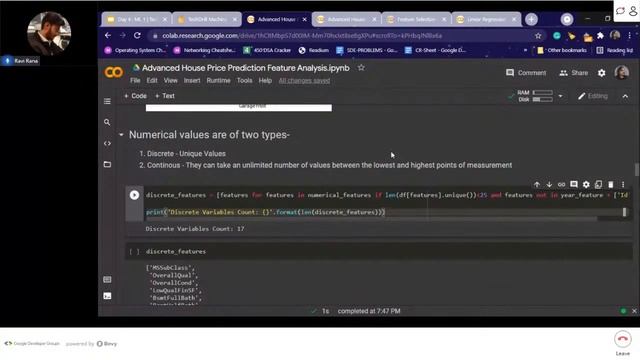Screen dimensions: 640x360
Task: Go back in browser
Action: pos(108,36)
